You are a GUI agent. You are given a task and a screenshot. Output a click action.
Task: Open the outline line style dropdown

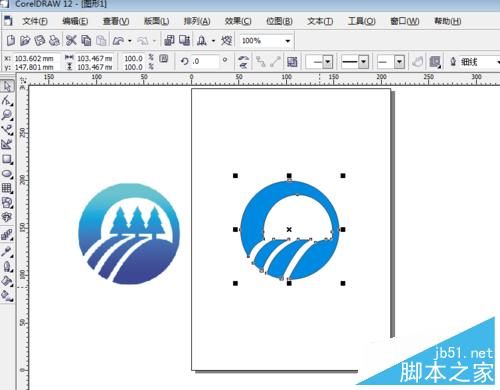coord(363,62)
